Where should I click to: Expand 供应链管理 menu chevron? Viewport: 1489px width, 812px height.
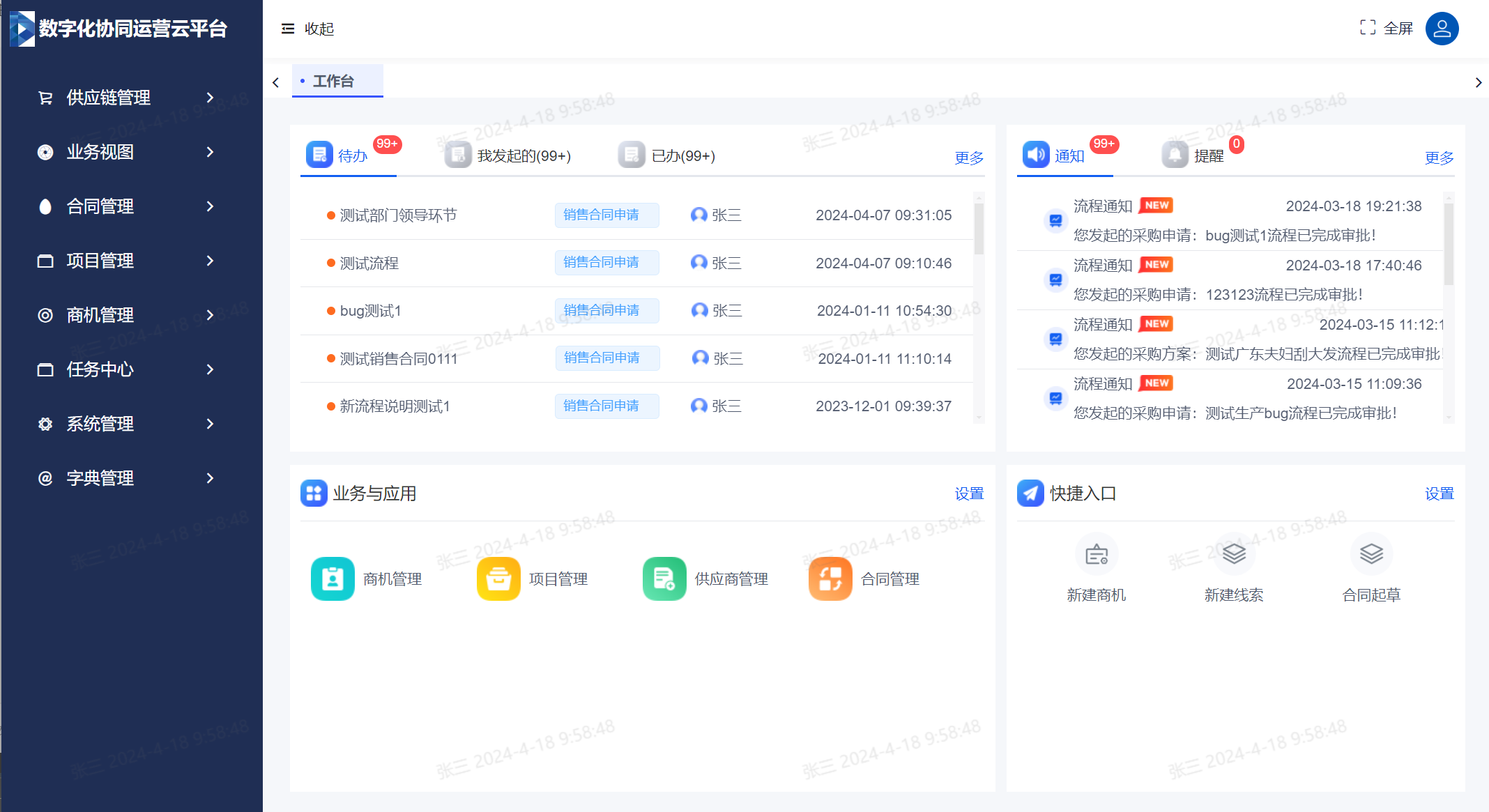(210, 98)
